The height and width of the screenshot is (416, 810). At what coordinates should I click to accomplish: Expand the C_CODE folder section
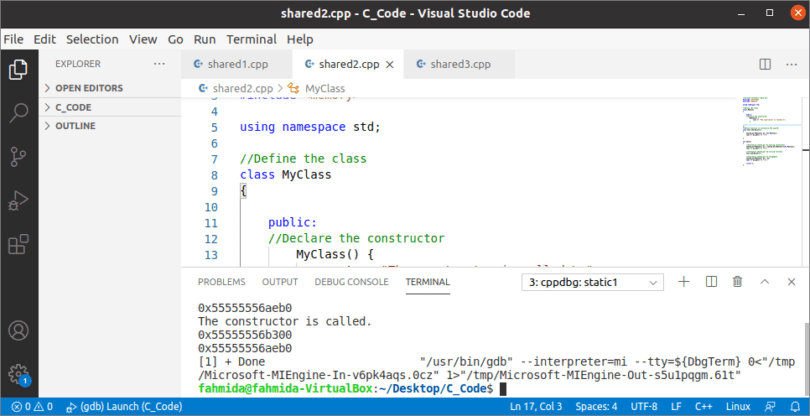pyautogui.click(x=73, y=107)
